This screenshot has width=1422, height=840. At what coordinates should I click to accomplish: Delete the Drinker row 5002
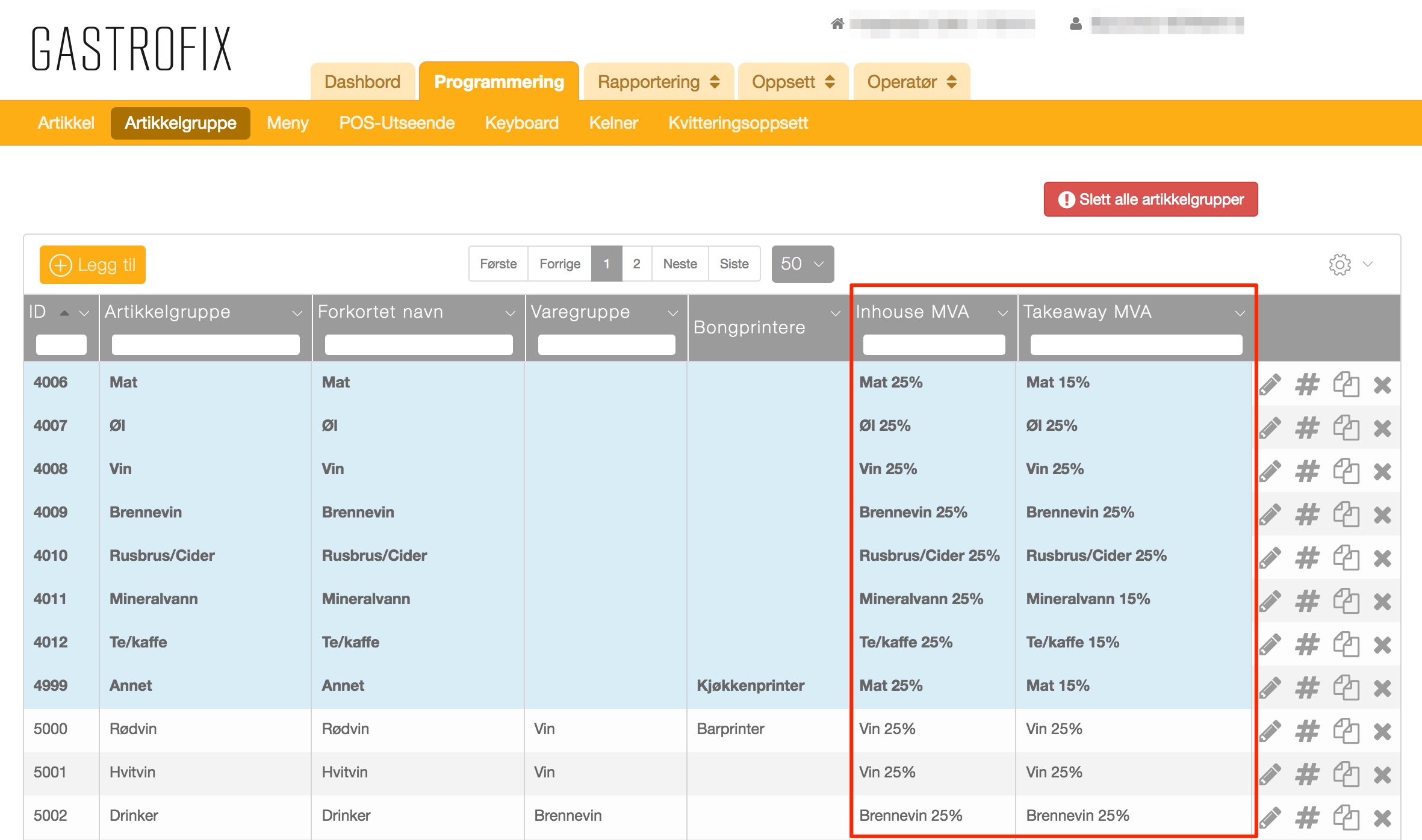pos(1383,818)
